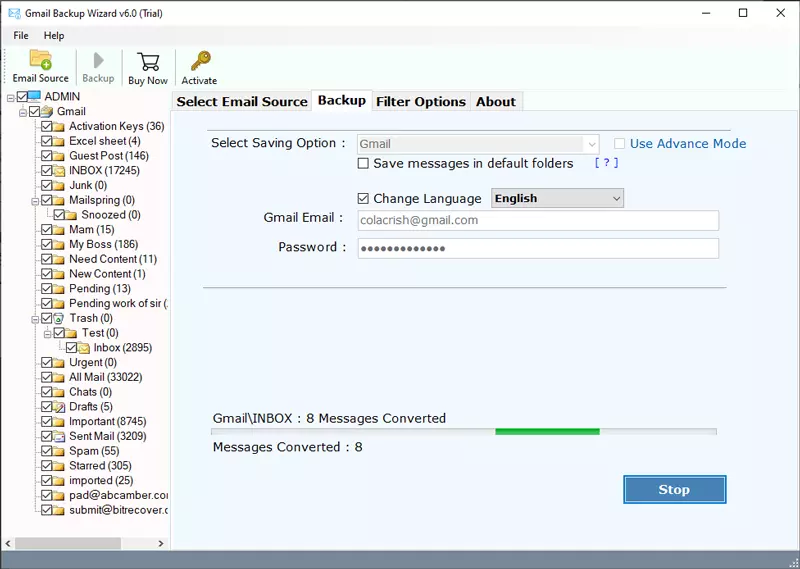Click the My Boss folder icon
The height and width of the screenshot is (569, 800).
(59, 244)
